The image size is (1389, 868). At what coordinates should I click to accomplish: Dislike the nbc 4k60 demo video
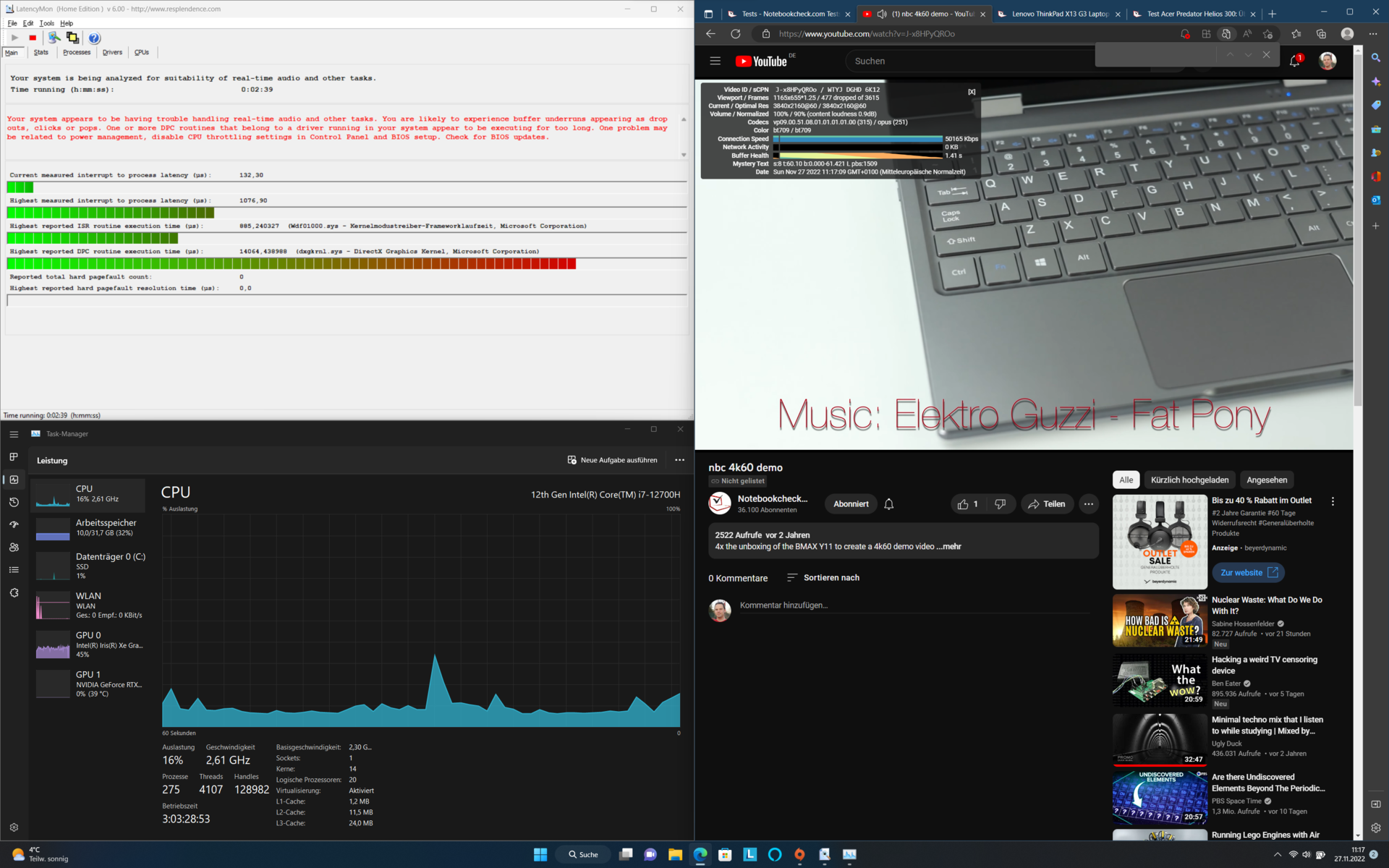click(x=1000, y=504)
